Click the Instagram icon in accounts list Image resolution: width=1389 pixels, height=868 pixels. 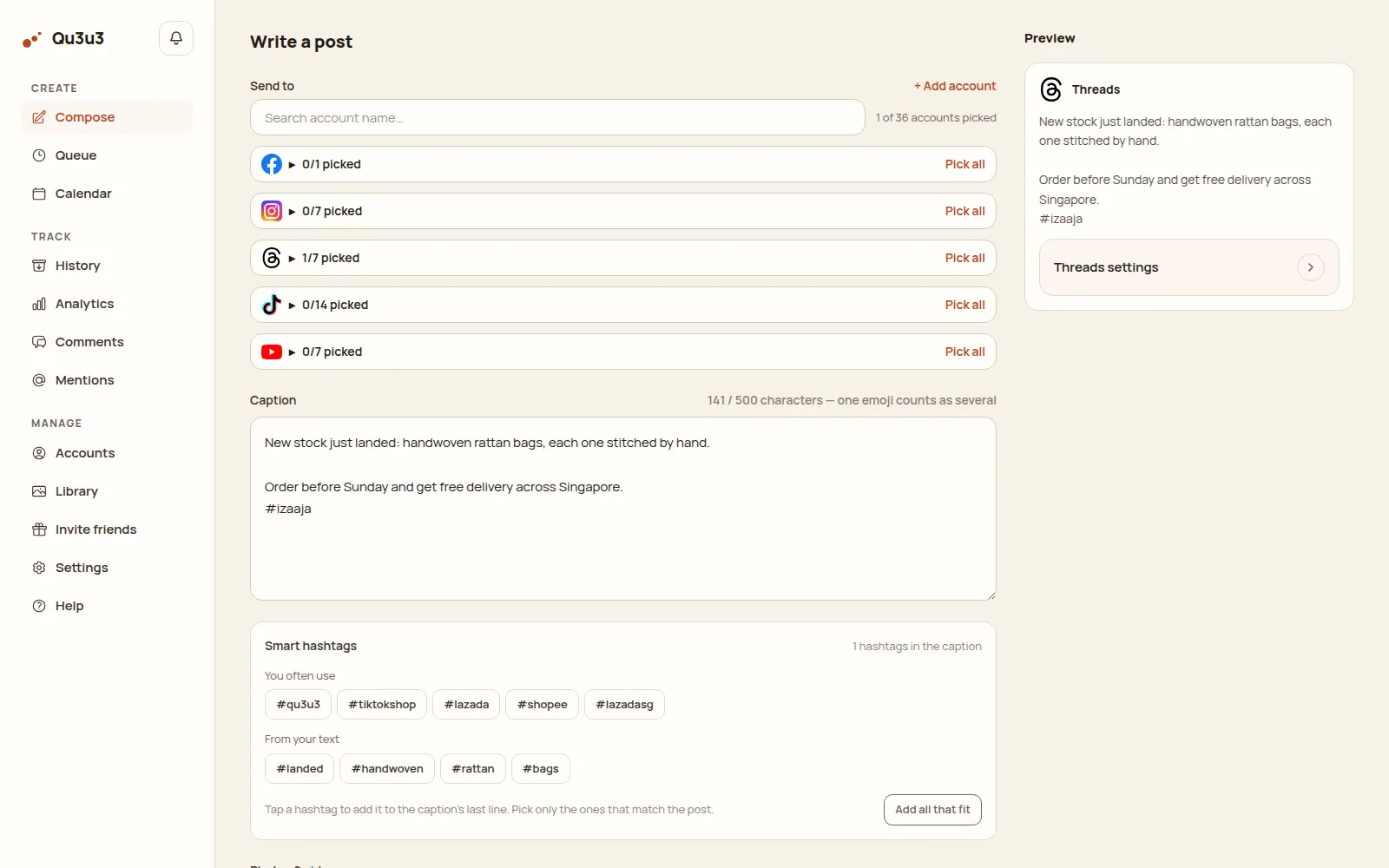(x=272, y=211)
